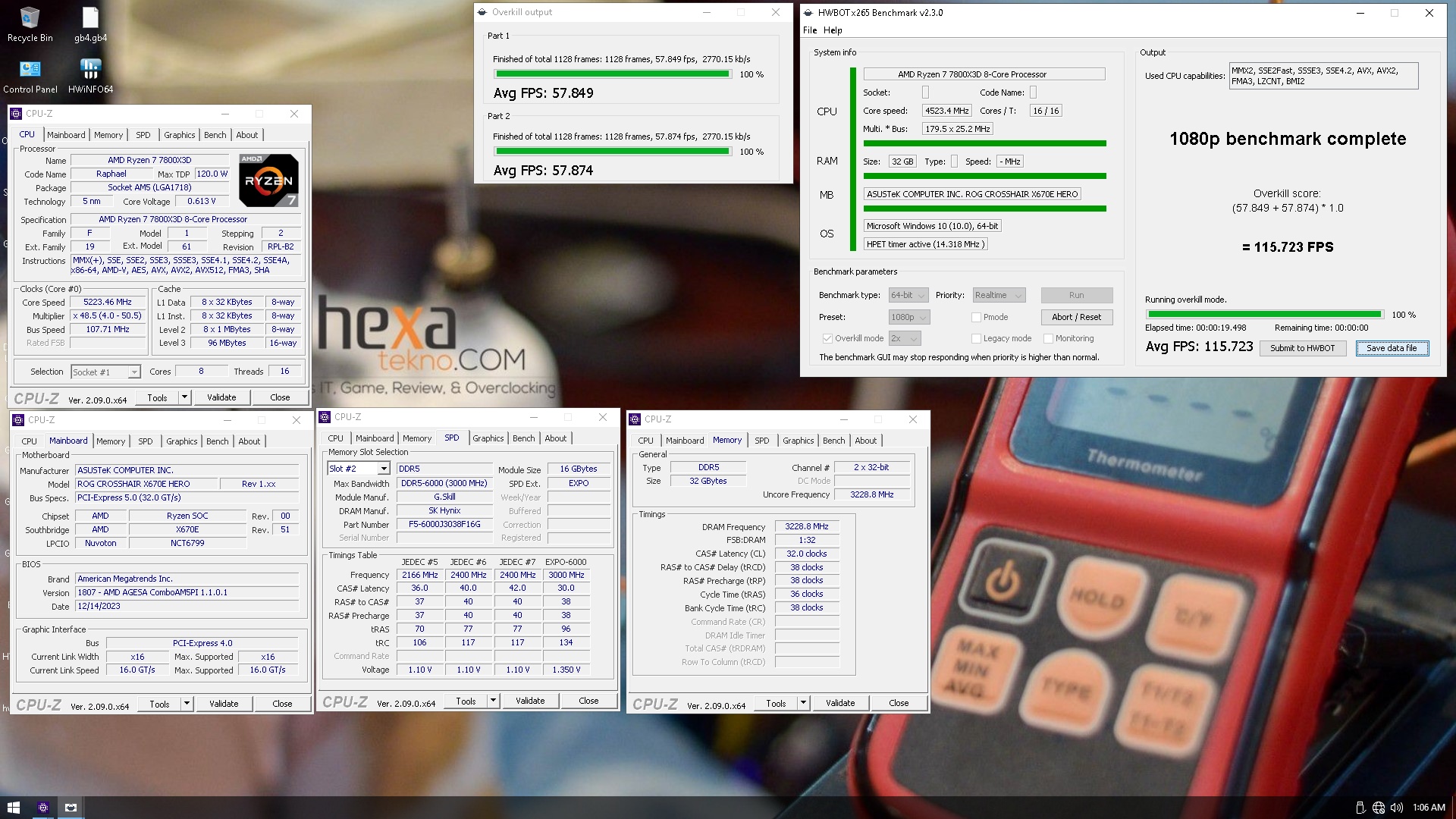Click the third taskbar application icon
The width and height of the screenshot is (1456, 819).
pos(71,808)
